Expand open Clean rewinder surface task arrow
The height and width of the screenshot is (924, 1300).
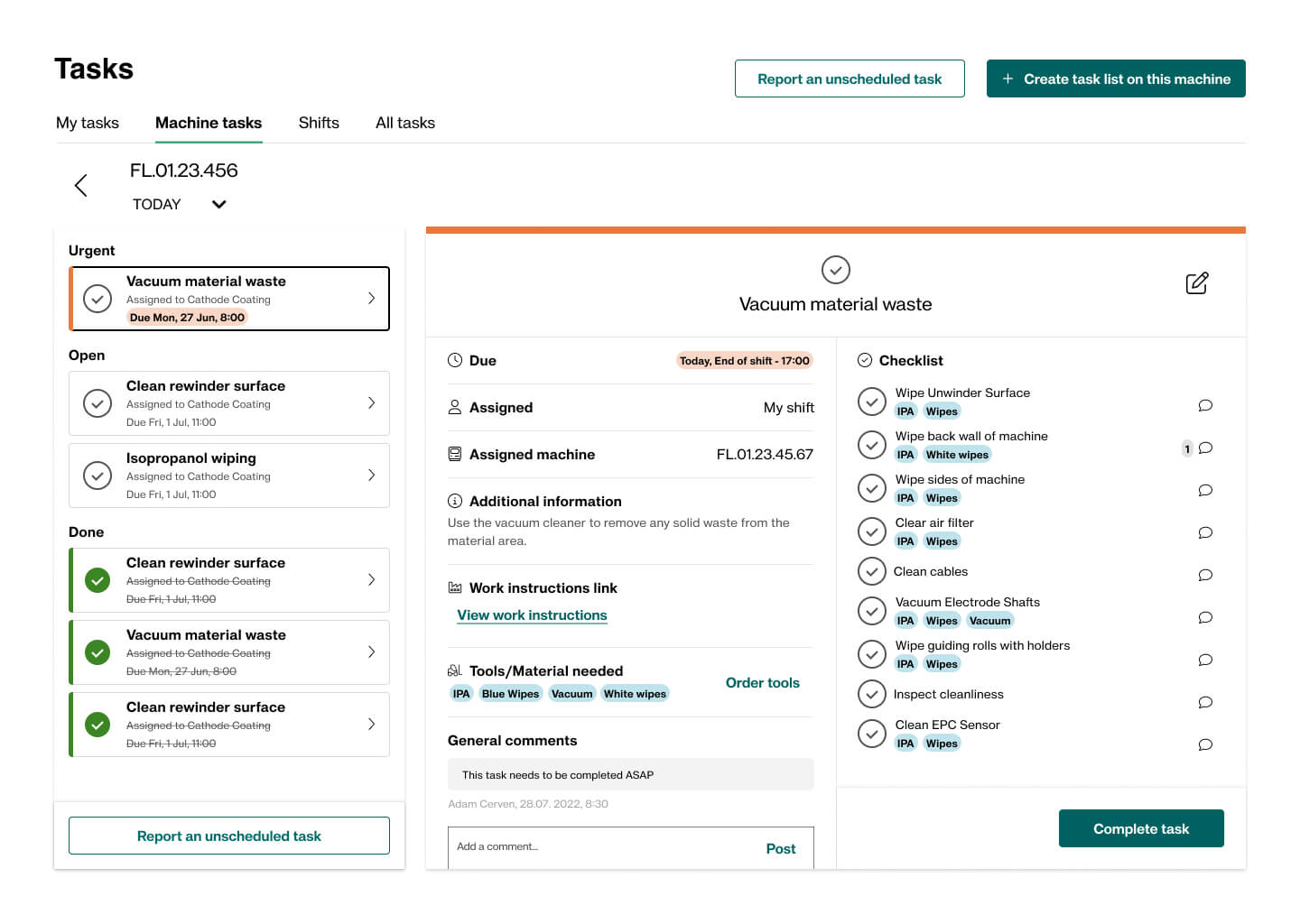pos(371,403)
